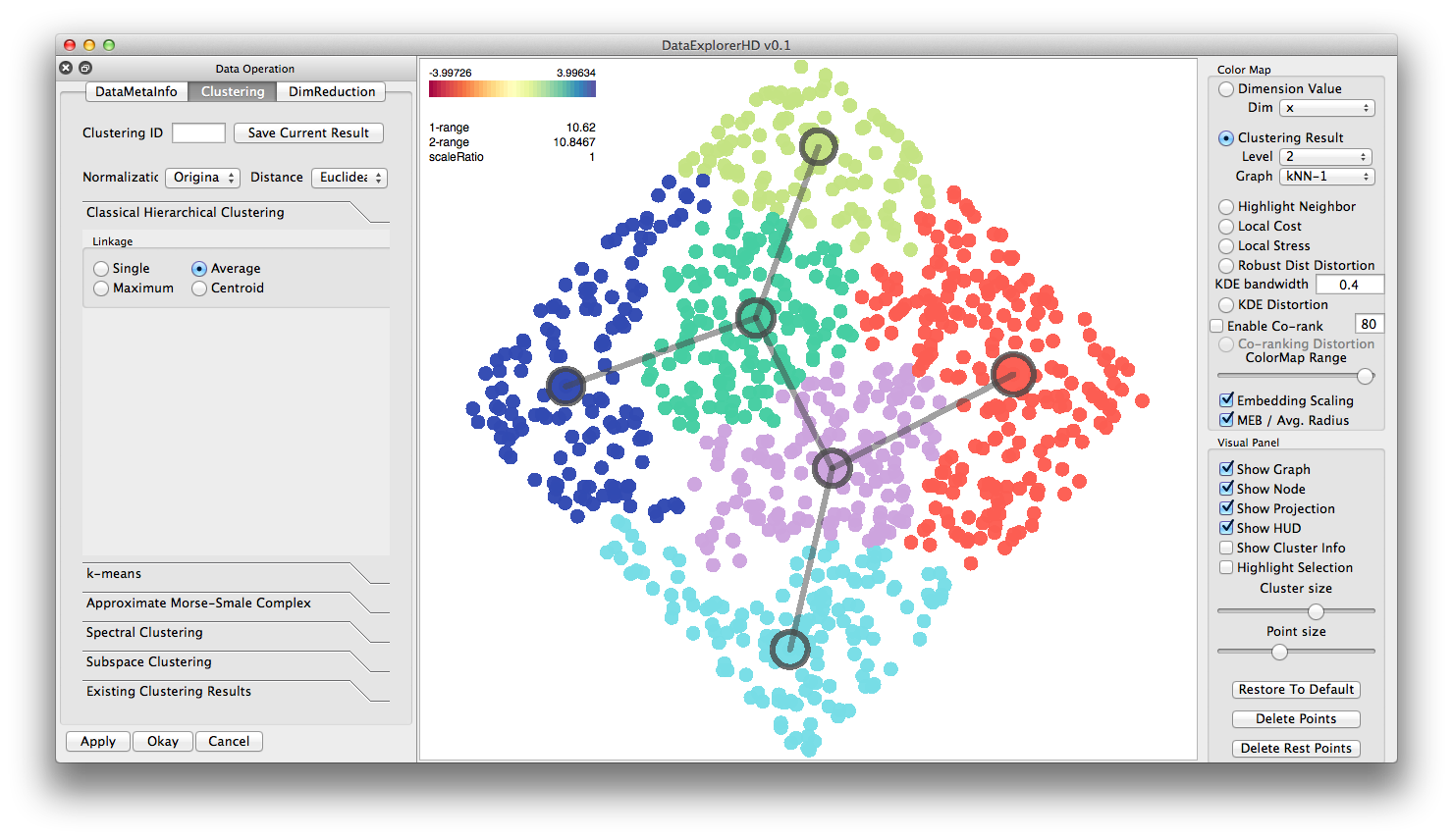Open the Dim dropdown showing x
This screenshot has width=1453, height=840.
click(1327, 108)
